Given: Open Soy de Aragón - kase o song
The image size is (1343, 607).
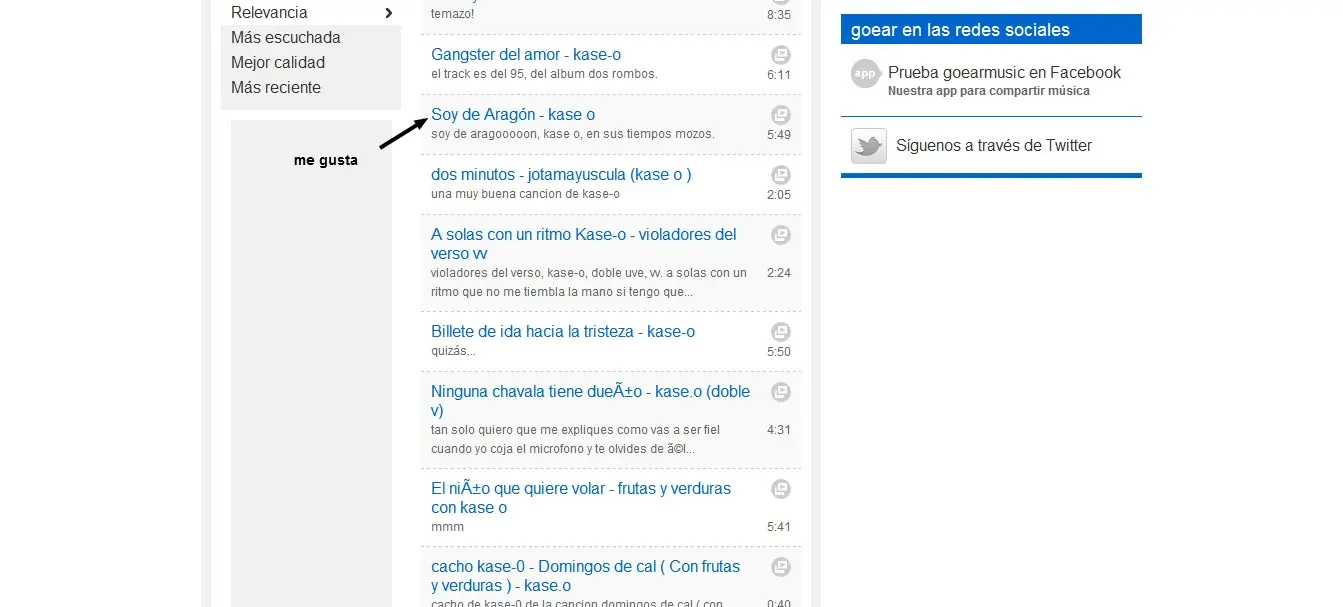Looking at the screenshot, I should (x=513, y=115).
